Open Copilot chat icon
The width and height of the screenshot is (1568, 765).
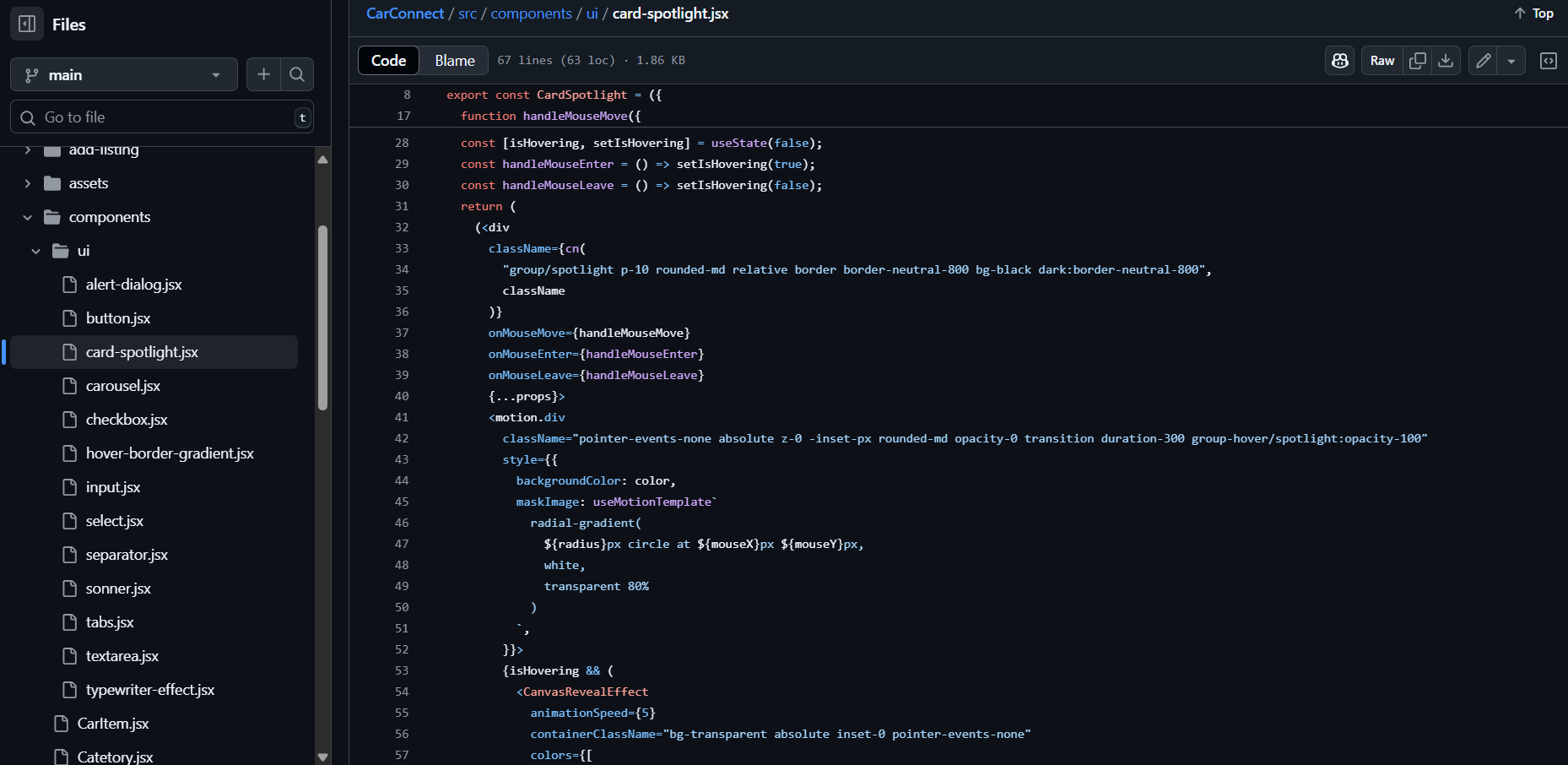1340,60
